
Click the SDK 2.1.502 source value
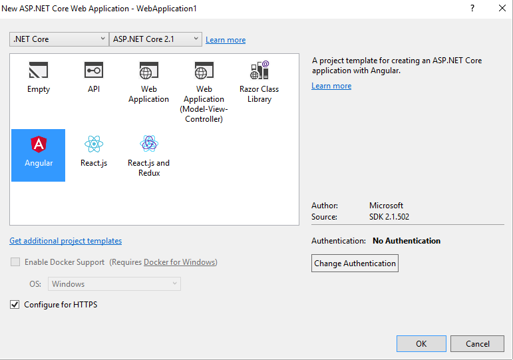[x=389, y=217]
